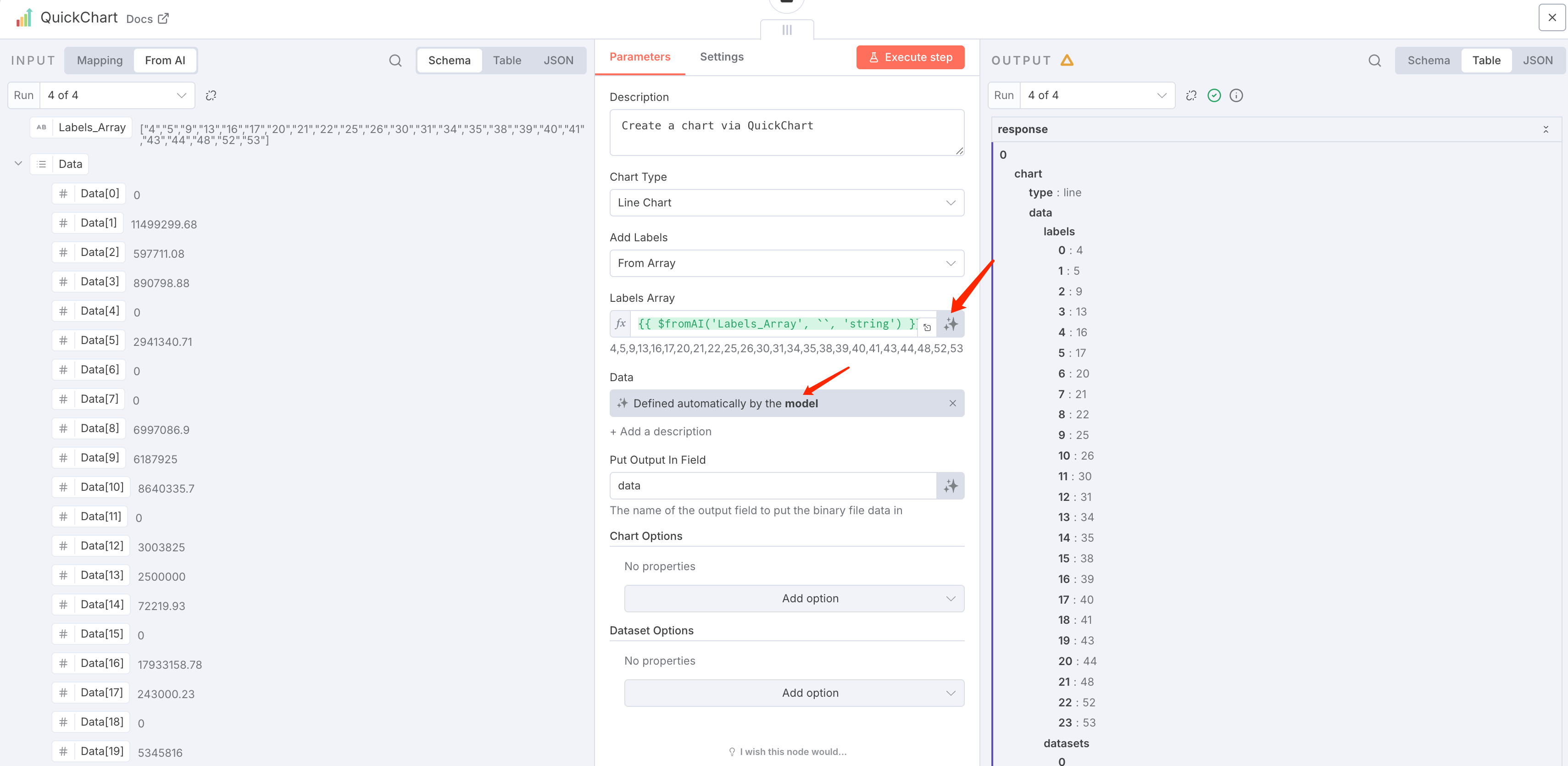
Task: Remove the model-defined Data override
Action: (x=952, y=403)
